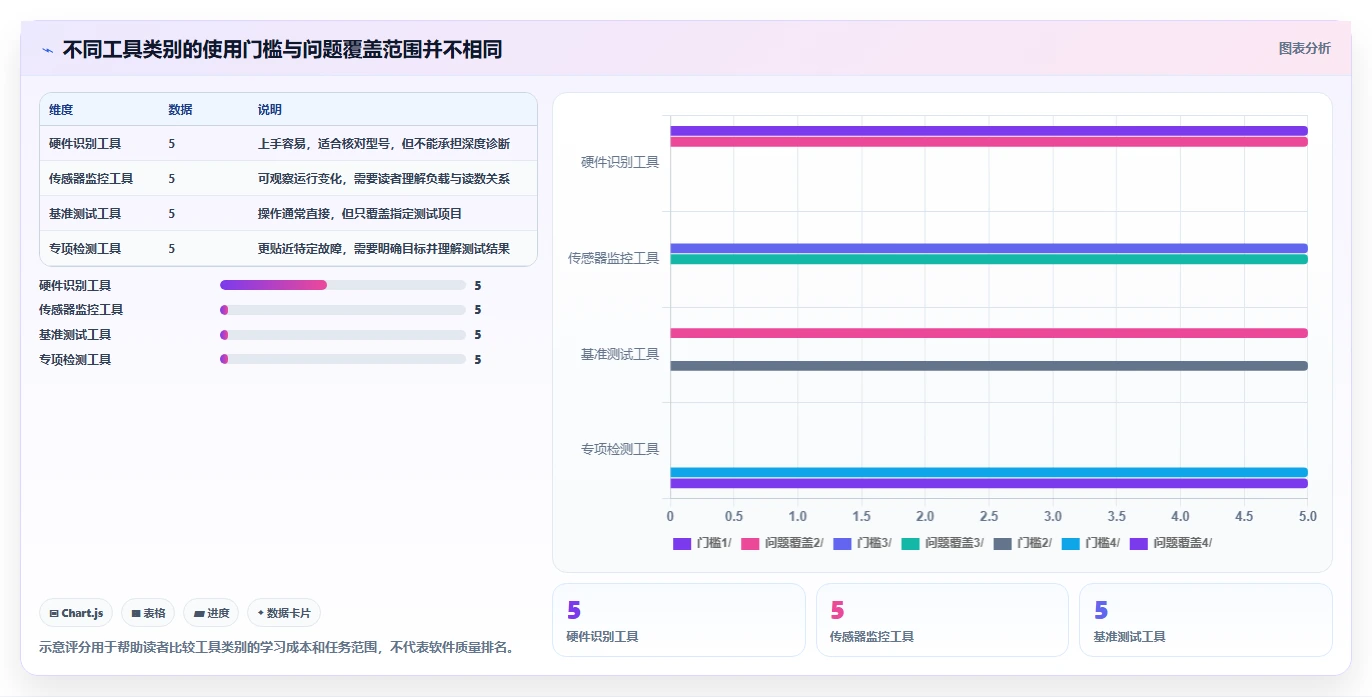Click the title 不同工具类别的使用门槛与问题覆盖范围并不相同

coord(282,49)
